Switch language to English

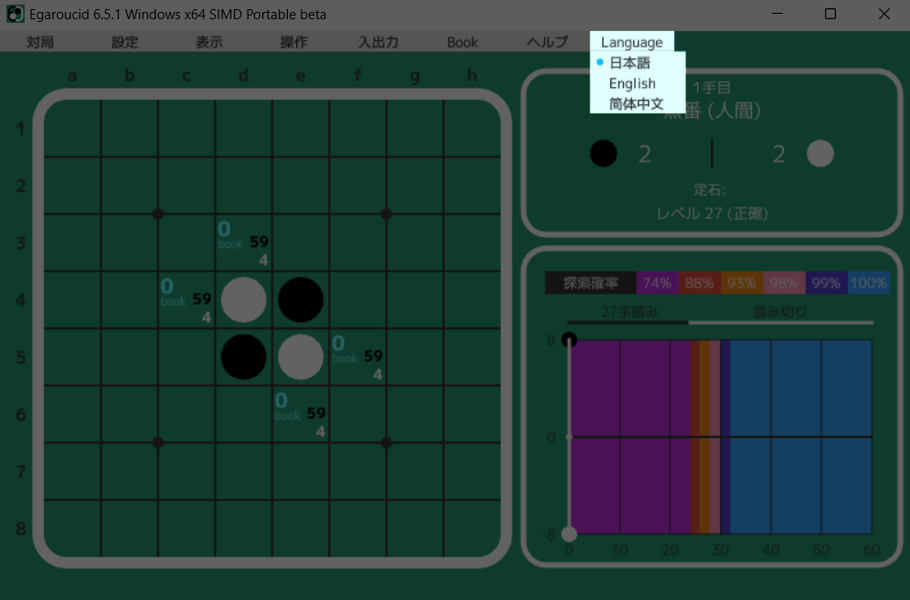tap(632, 83)
